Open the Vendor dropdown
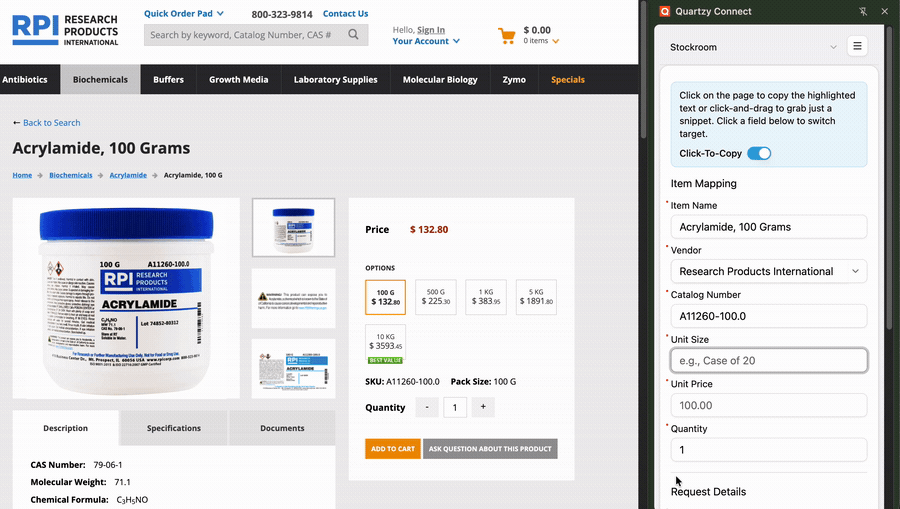 tap(769, 271)
